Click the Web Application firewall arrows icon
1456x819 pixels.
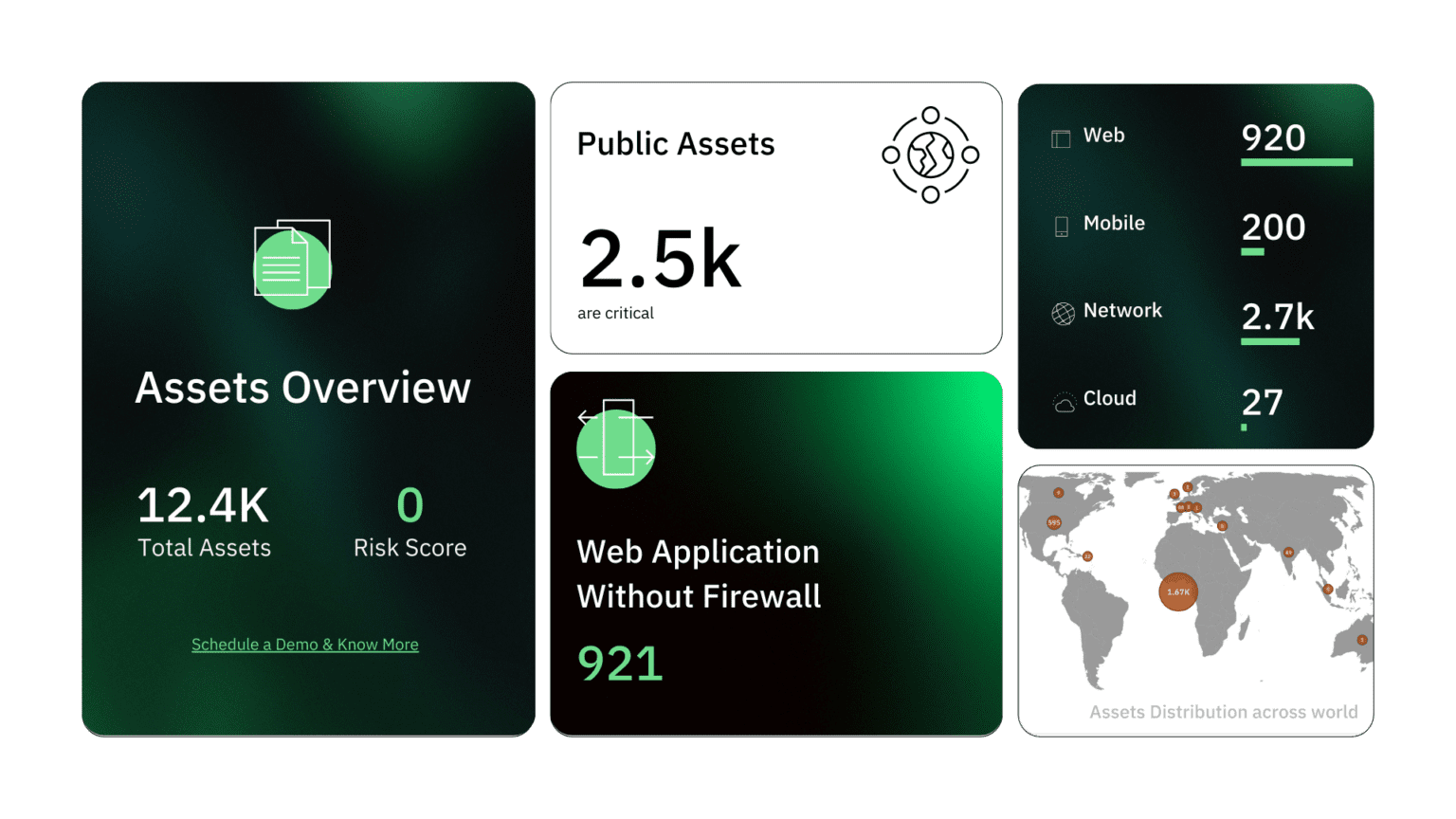616,444
